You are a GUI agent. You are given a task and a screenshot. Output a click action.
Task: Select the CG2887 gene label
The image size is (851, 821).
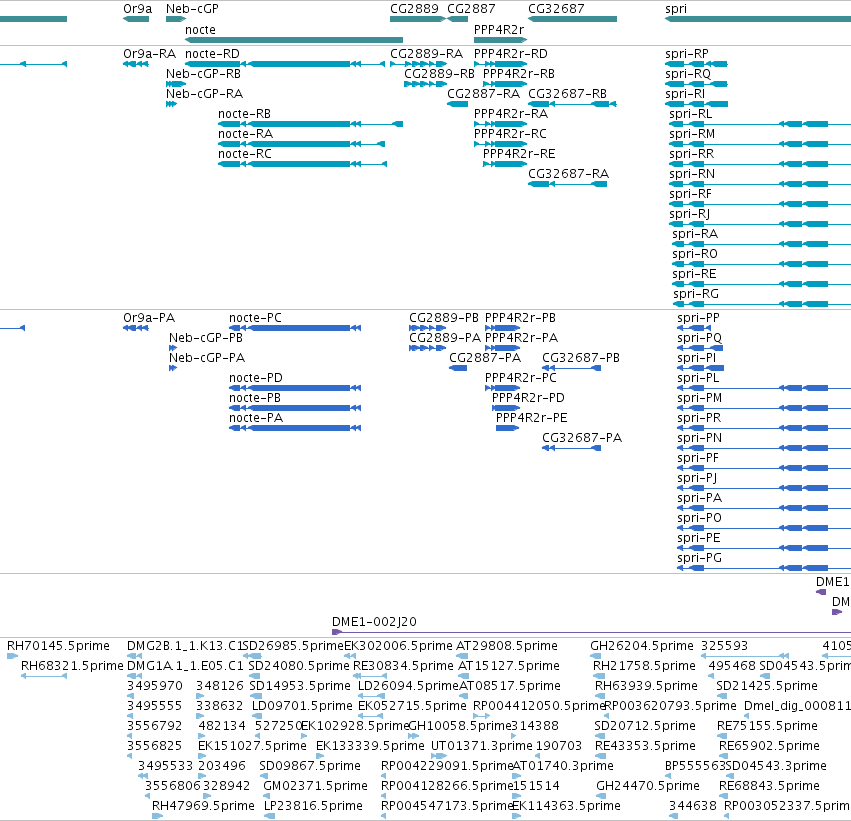click(471, 9)
